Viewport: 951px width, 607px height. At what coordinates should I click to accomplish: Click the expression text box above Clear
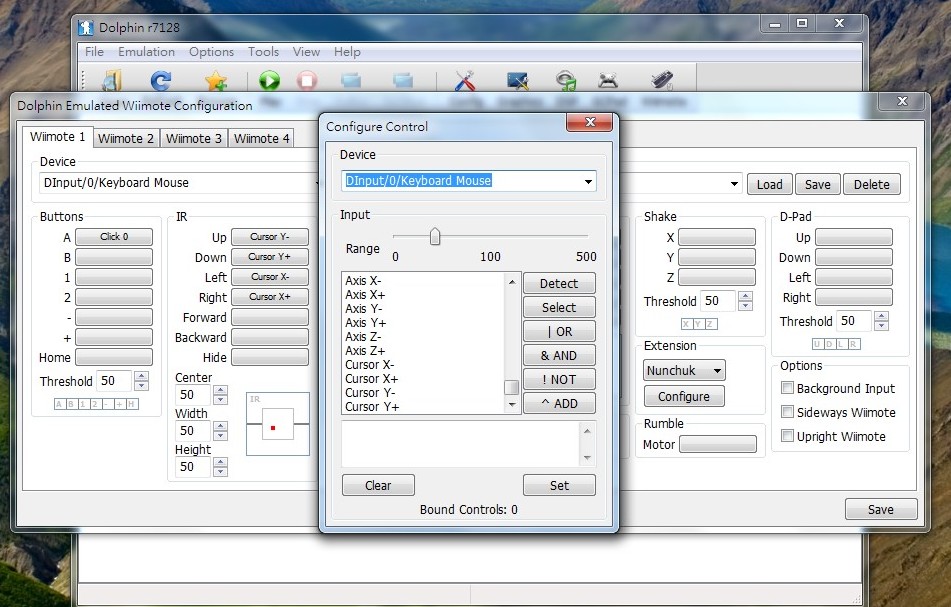coord(462,444)
